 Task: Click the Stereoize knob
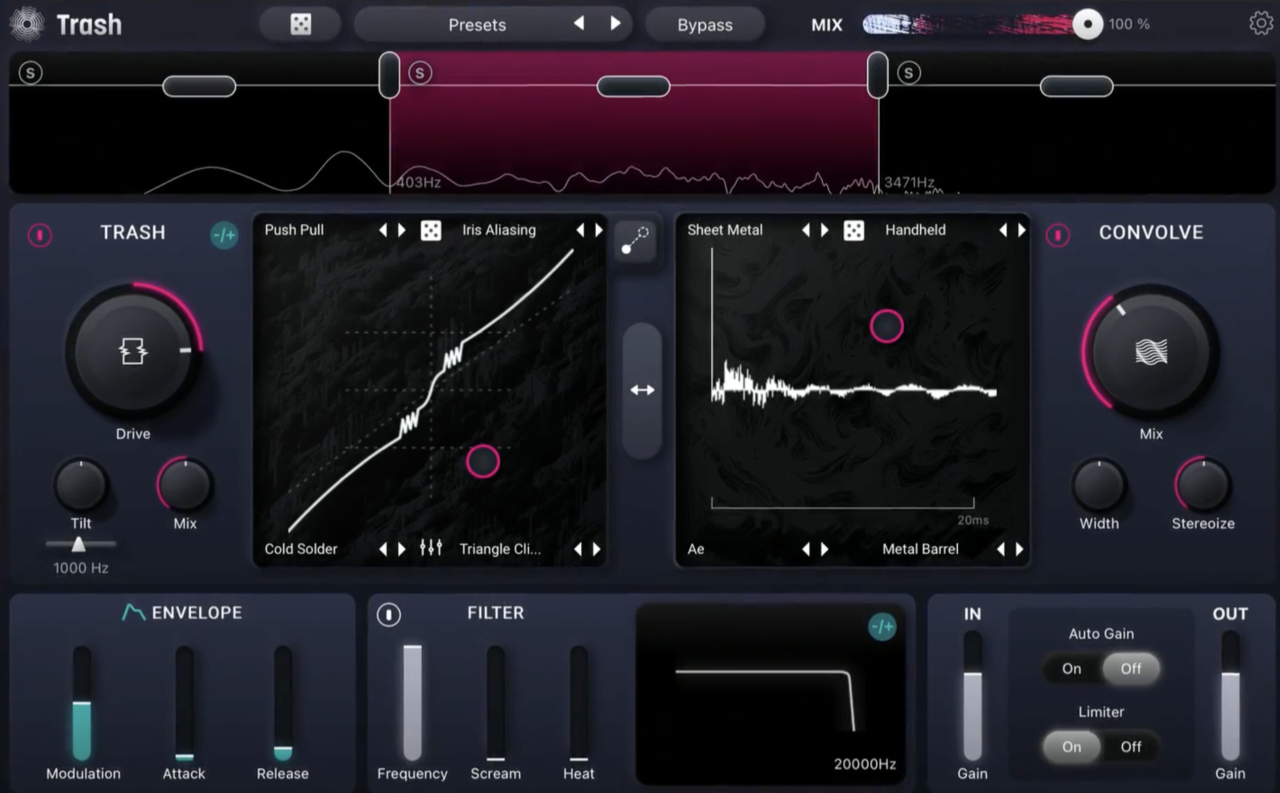coord(1203,485)
